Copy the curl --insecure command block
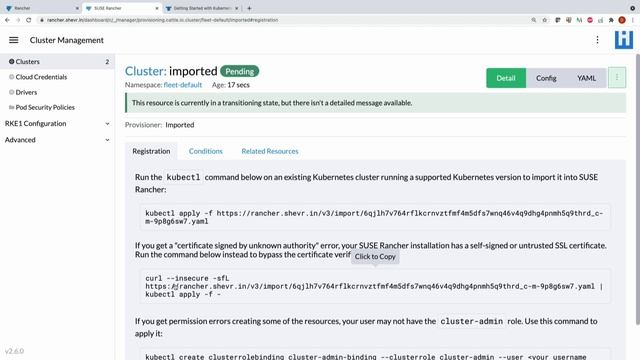This screenshot has width=640, height=360. point(375,286)
